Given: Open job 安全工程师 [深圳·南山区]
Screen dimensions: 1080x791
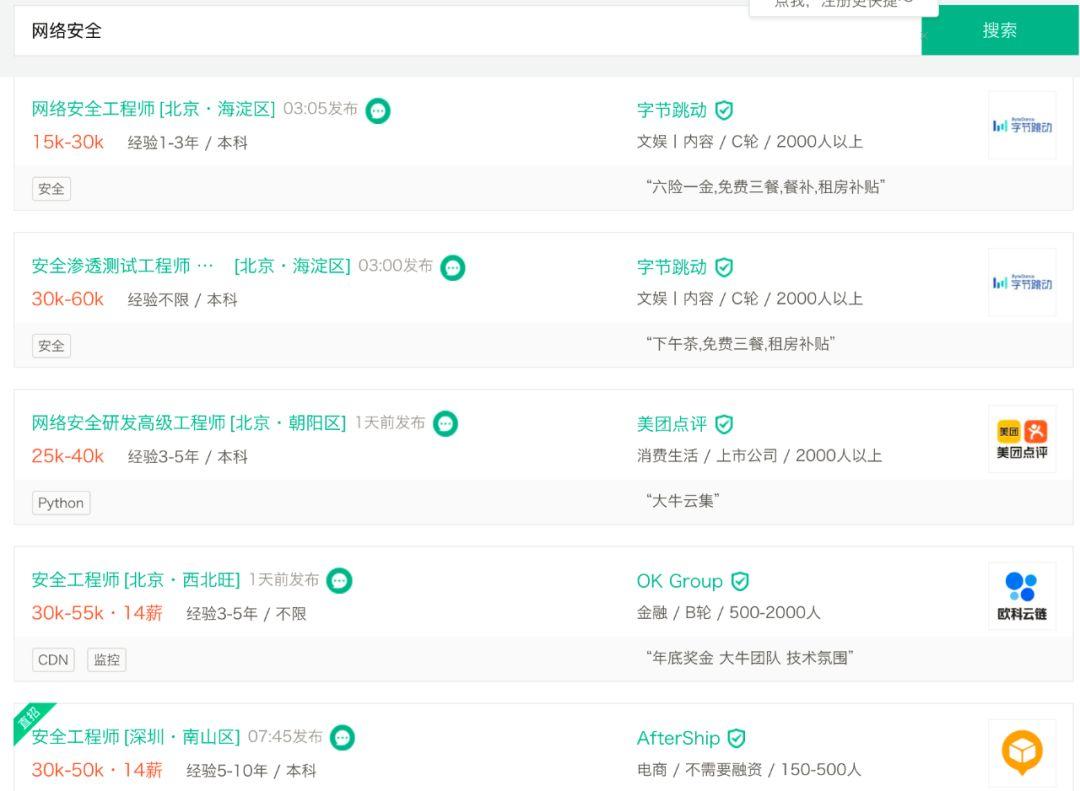Looking at the screenshot, I should [136, 737].
